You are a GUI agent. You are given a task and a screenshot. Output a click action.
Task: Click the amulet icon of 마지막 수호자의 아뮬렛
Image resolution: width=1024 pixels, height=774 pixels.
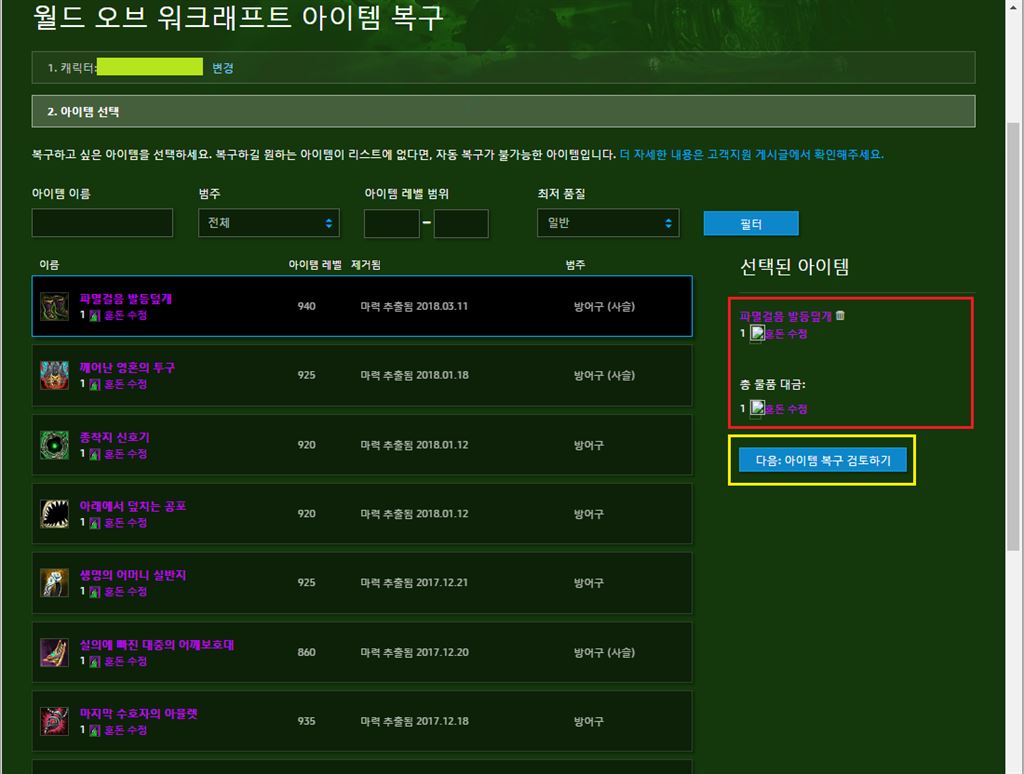pyautogui.click(x=54, y=721)
